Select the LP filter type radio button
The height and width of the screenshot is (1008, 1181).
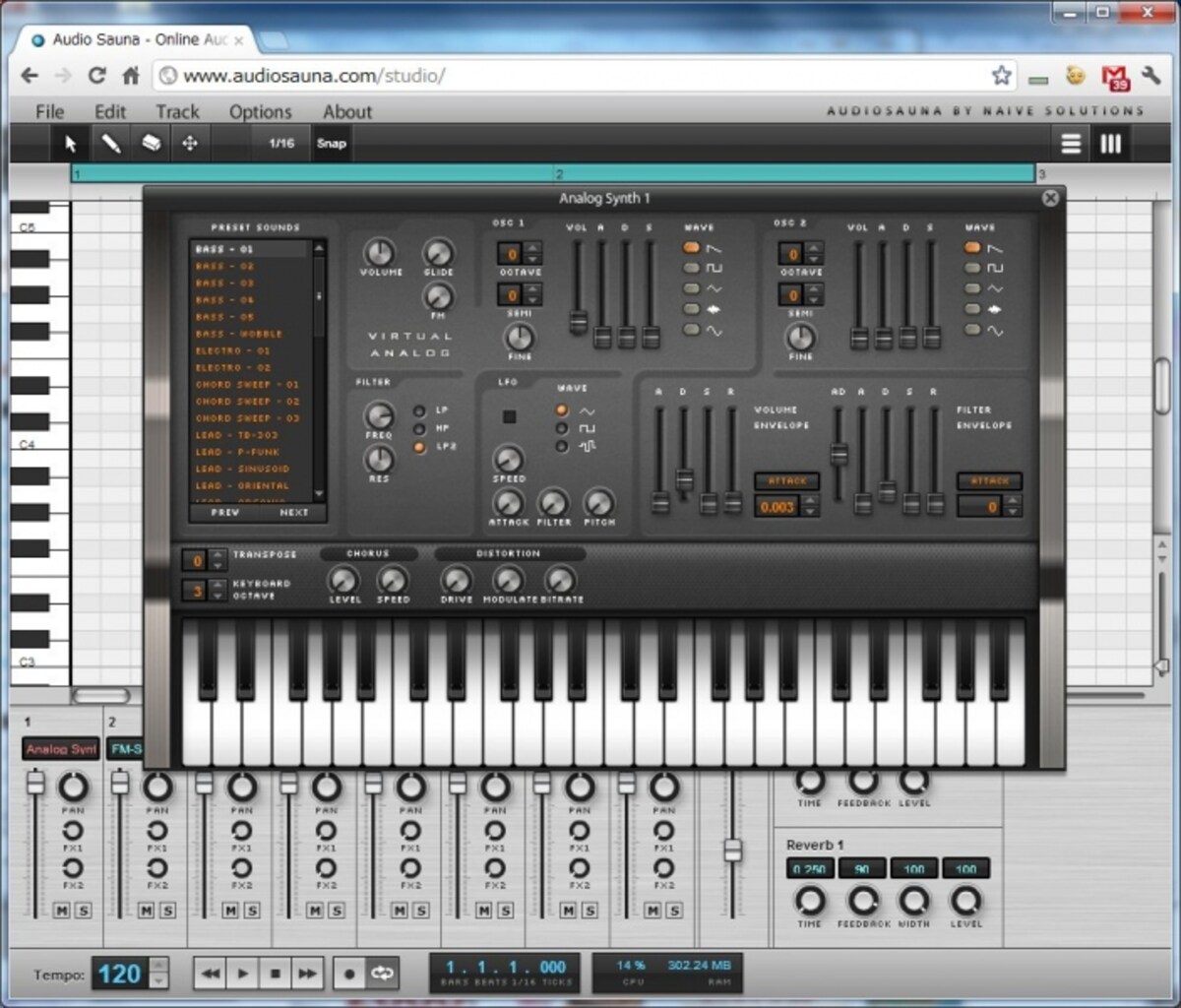419,410
